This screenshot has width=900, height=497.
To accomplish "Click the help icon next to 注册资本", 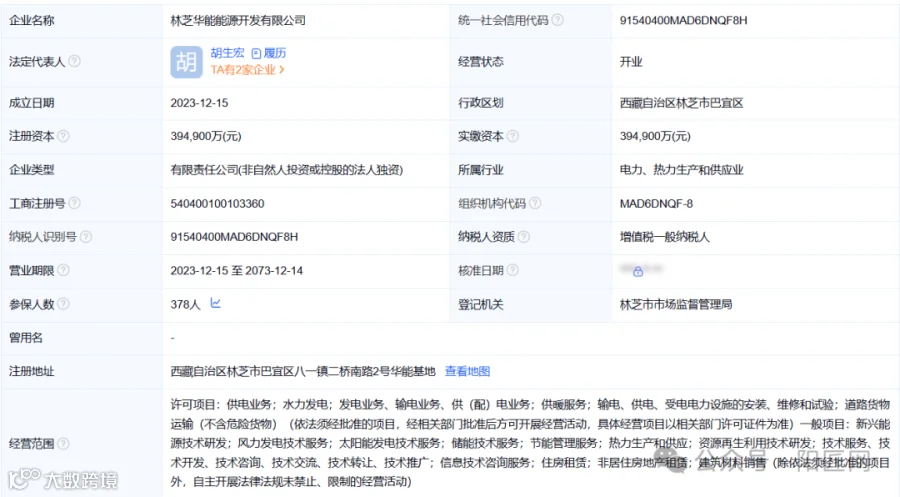I will [63, 136].
